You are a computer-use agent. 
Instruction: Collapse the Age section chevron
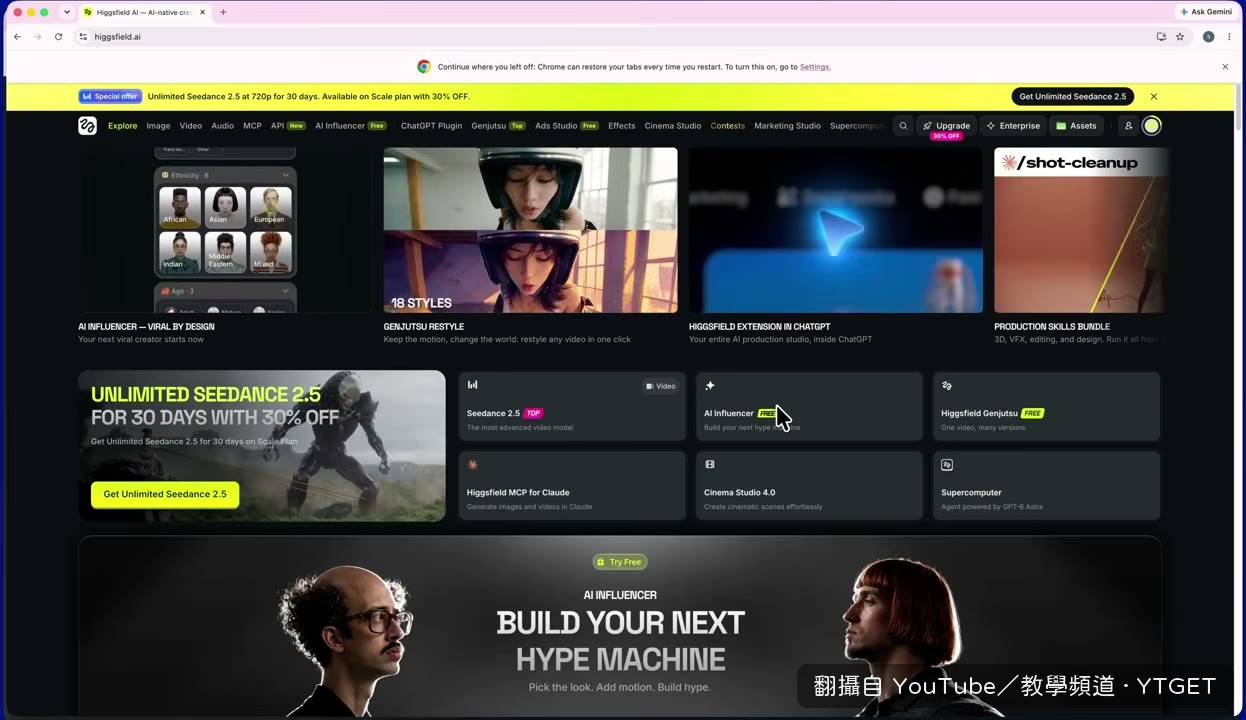pos(285,291)
